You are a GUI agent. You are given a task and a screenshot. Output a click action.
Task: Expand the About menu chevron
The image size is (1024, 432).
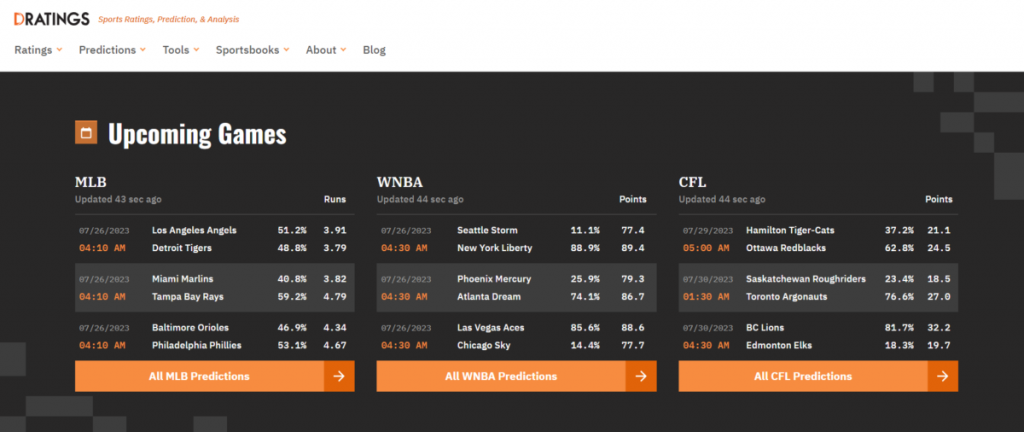pyautogui.click(x=343, y=50)
